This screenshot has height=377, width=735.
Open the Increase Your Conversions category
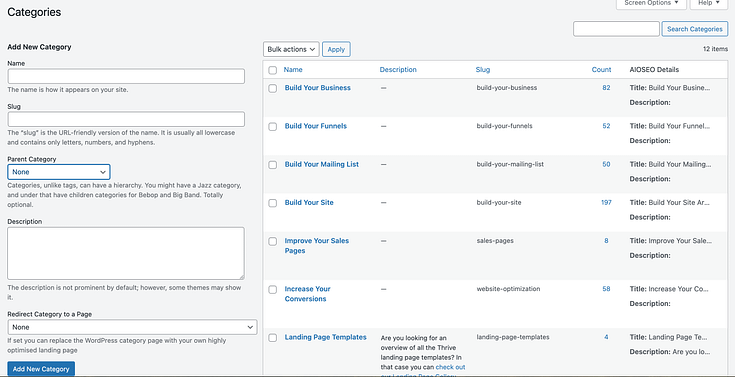point(308,294)
